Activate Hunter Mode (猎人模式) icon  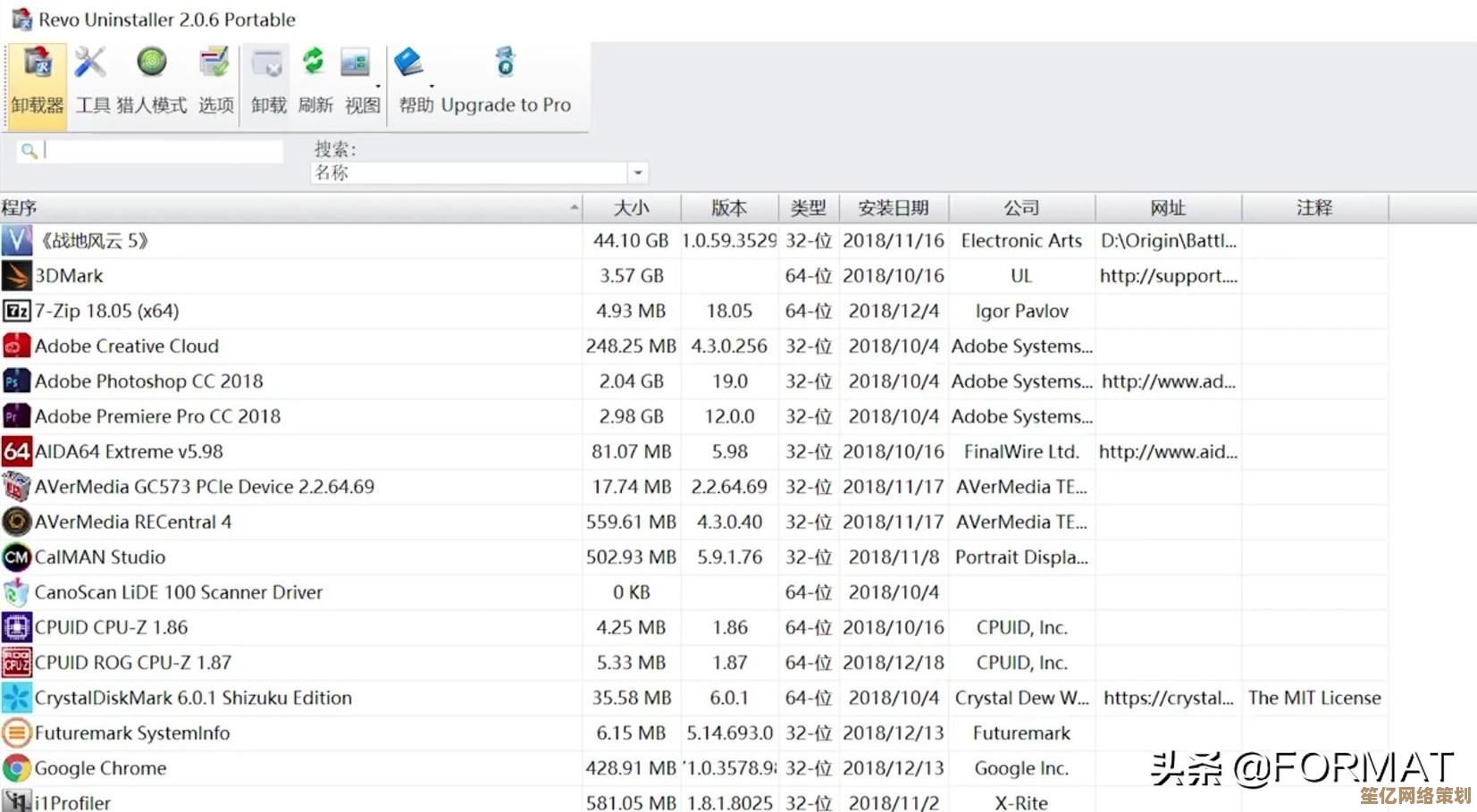tap(151, 80)
